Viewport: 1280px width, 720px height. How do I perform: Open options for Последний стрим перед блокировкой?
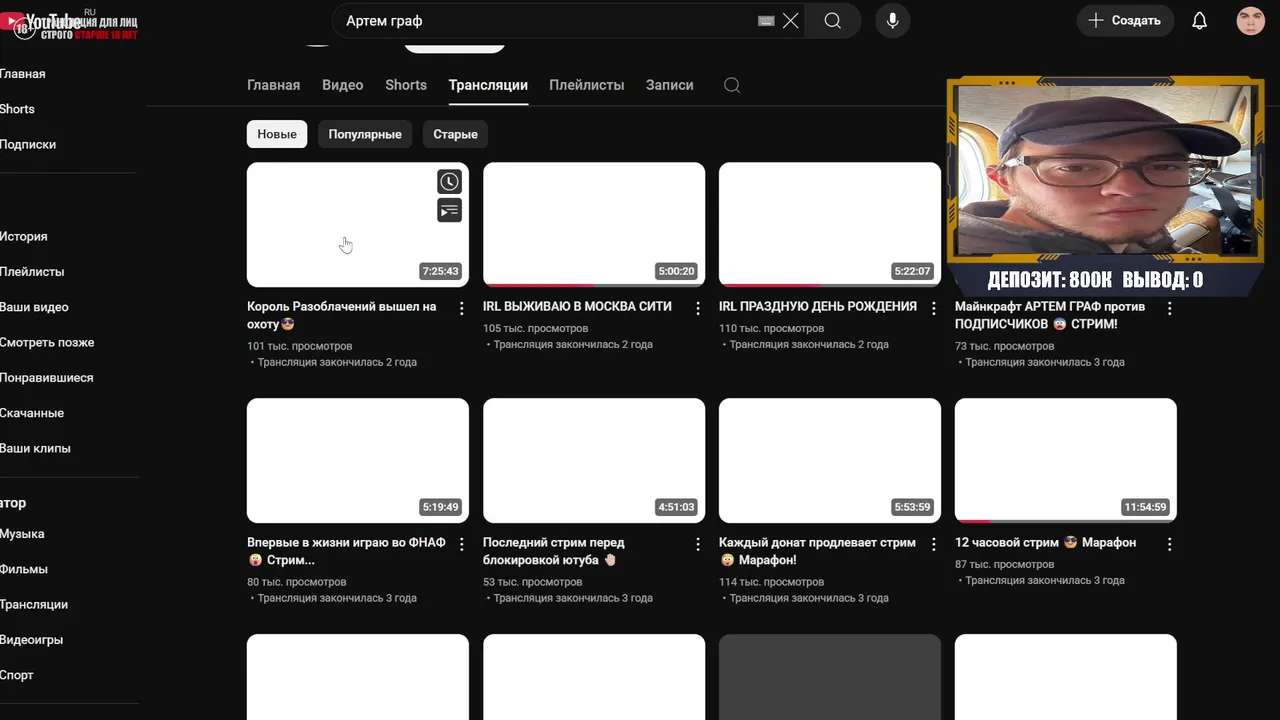pyautogui.click(x=698, y=544)
